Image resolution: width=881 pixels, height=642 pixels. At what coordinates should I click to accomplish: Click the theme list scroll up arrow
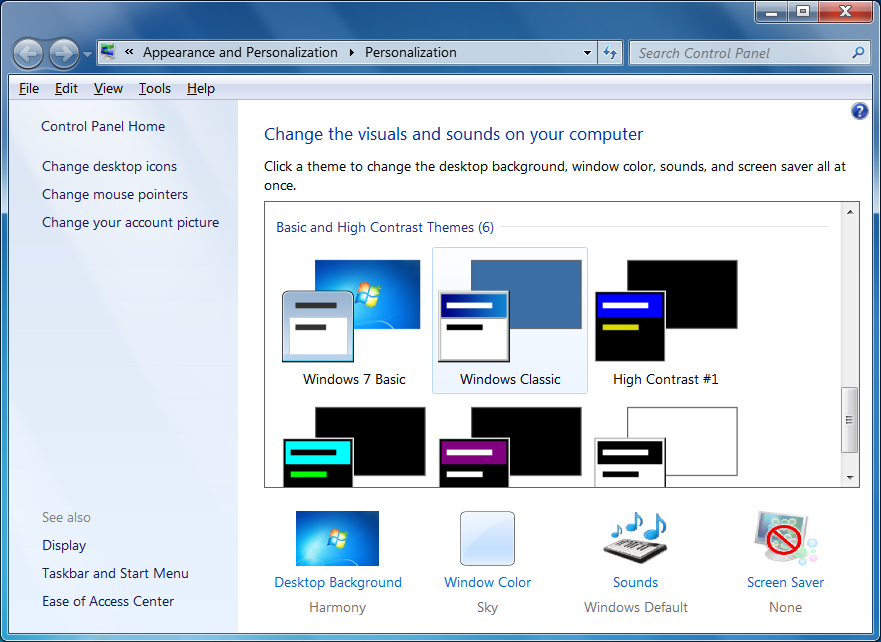click(850, 212)
